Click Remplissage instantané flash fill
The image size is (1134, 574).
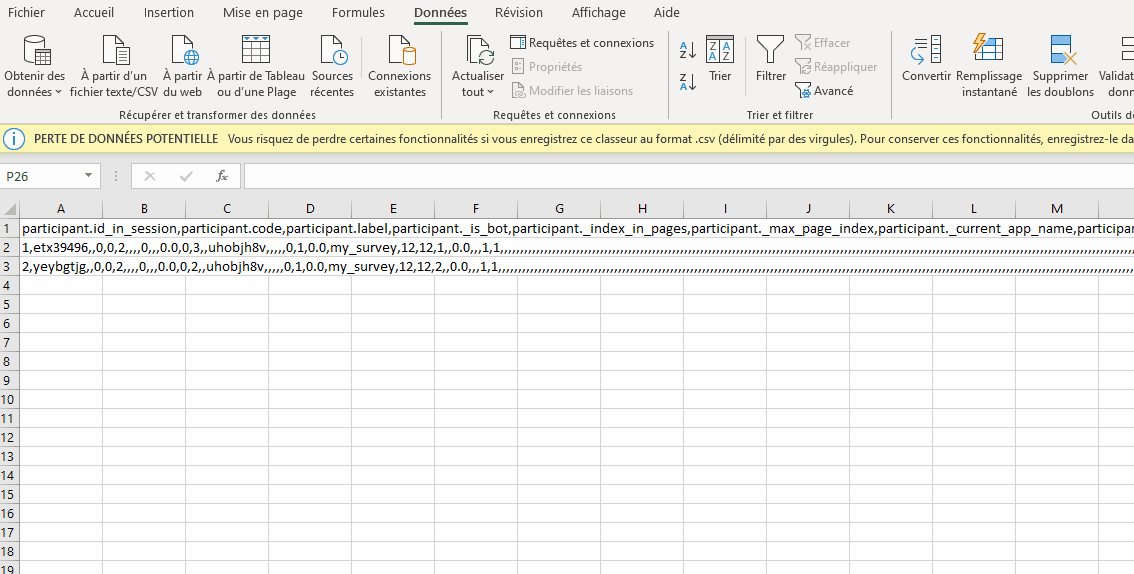point(989,67)
